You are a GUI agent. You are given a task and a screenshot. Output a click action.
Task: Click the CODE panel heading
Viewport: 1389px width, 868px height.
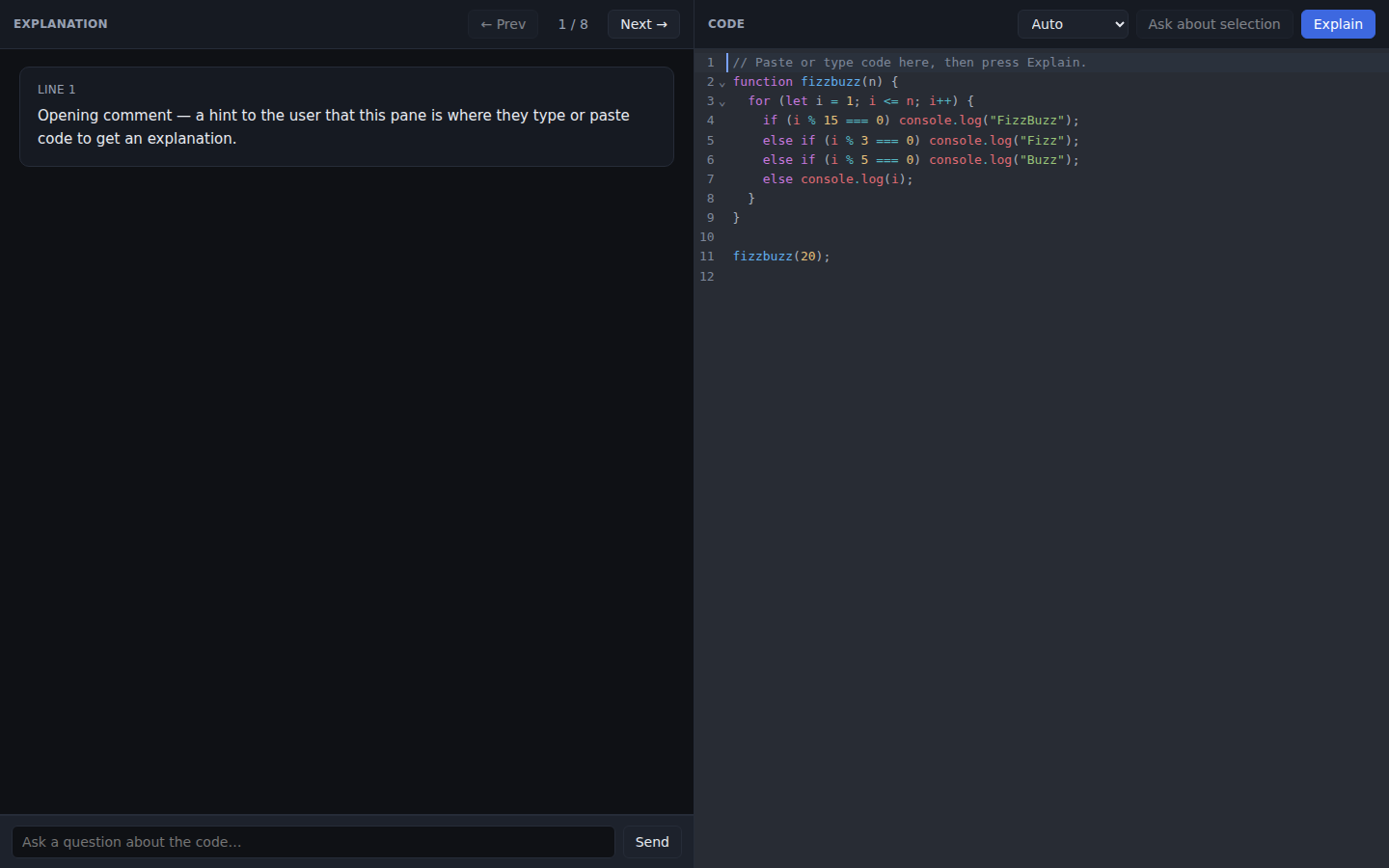click(x=726, y=24)
